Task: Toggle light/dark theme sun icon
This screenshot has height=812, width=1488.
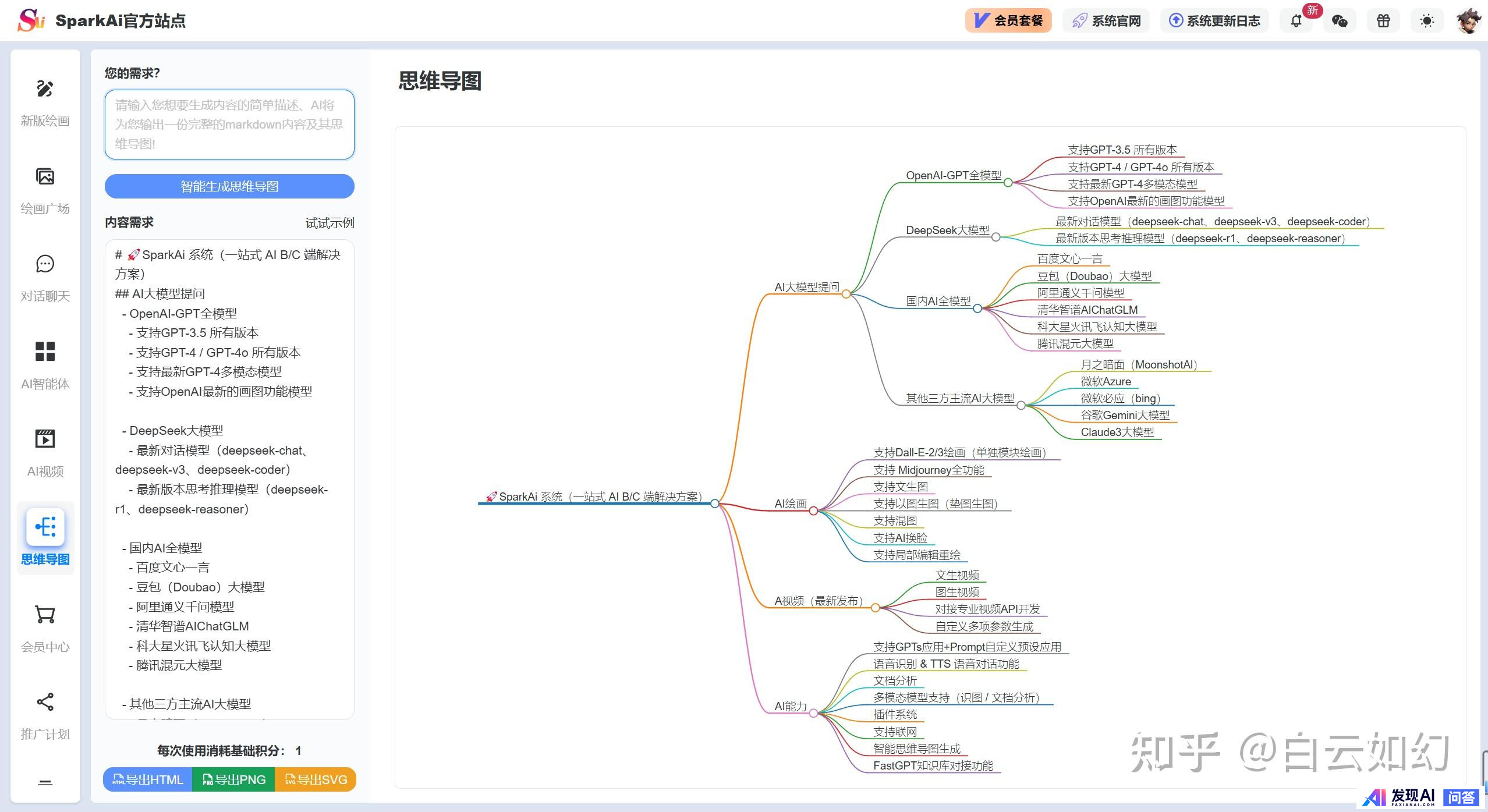Action: [1427, 21]
